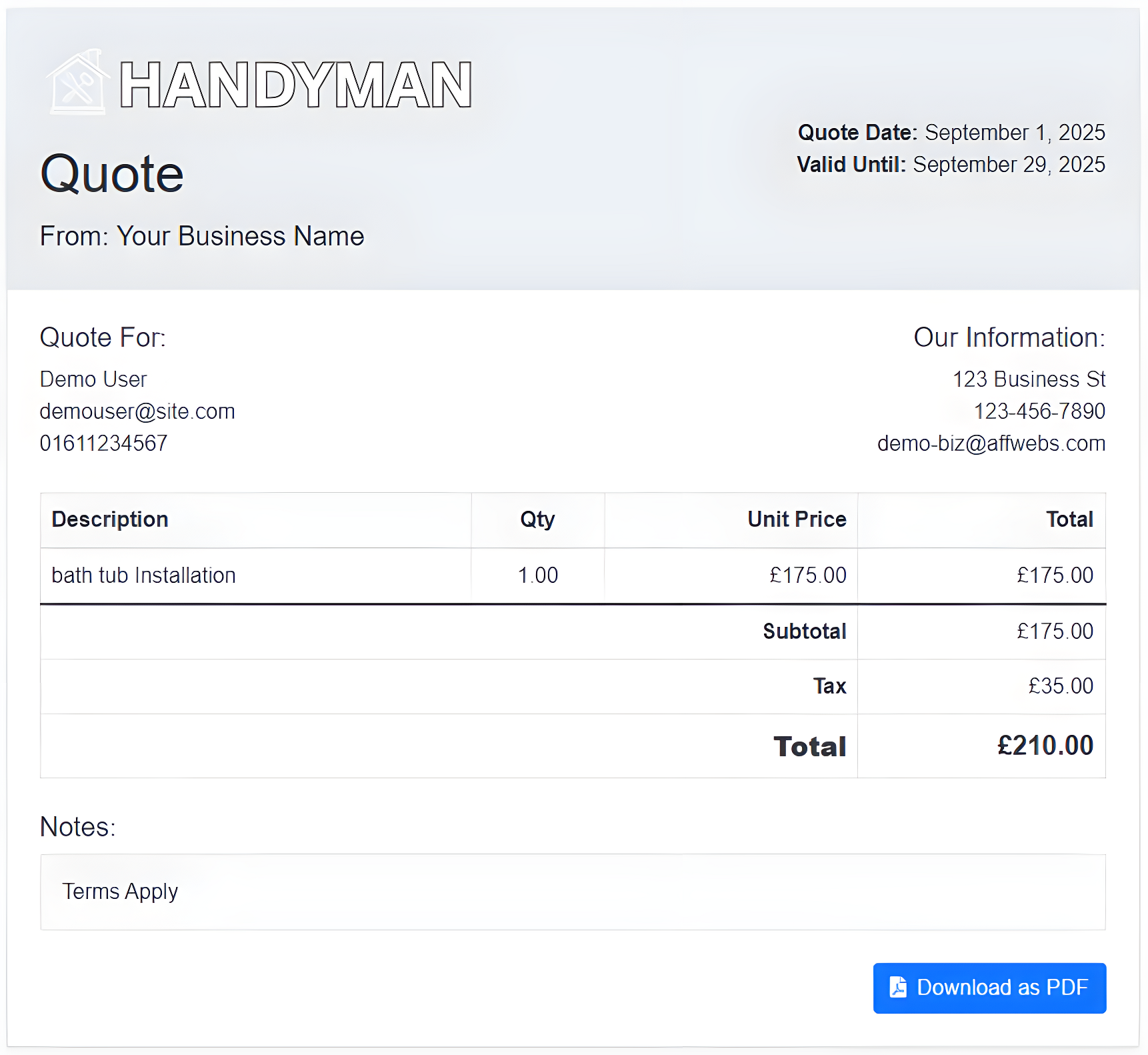
Task: Select the bath tub Installation line item
Action: point(143,575)
